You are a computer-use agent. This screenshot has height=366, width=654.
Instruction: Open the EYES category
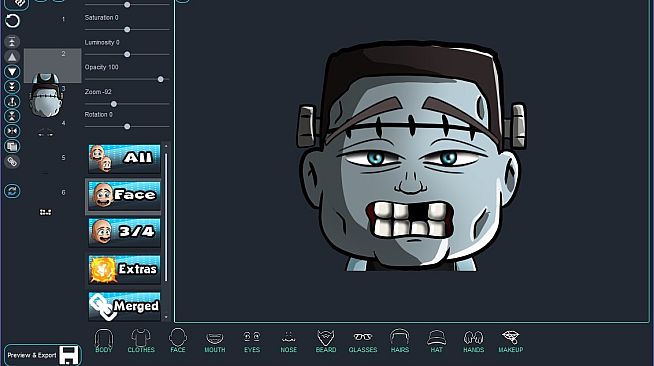coord(252,341)
